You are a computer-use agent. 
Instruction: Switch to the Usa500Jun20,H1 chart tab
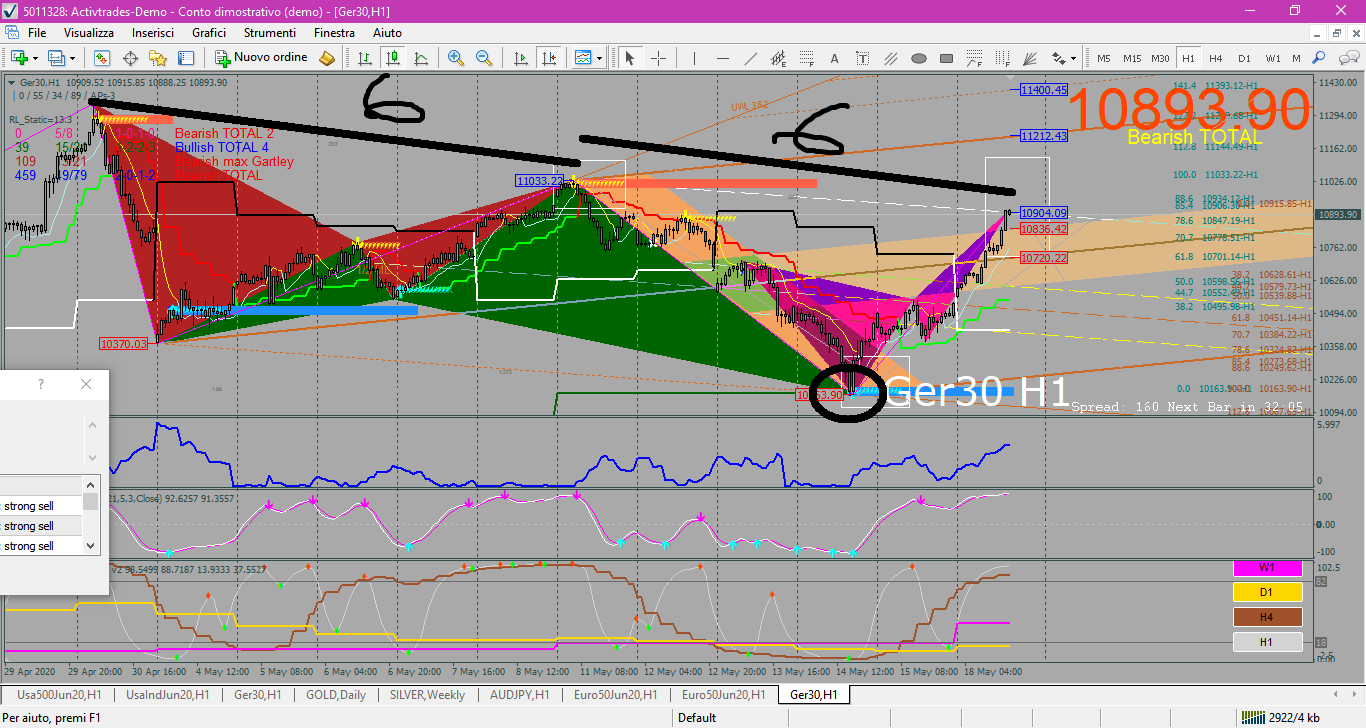(59, 694)
